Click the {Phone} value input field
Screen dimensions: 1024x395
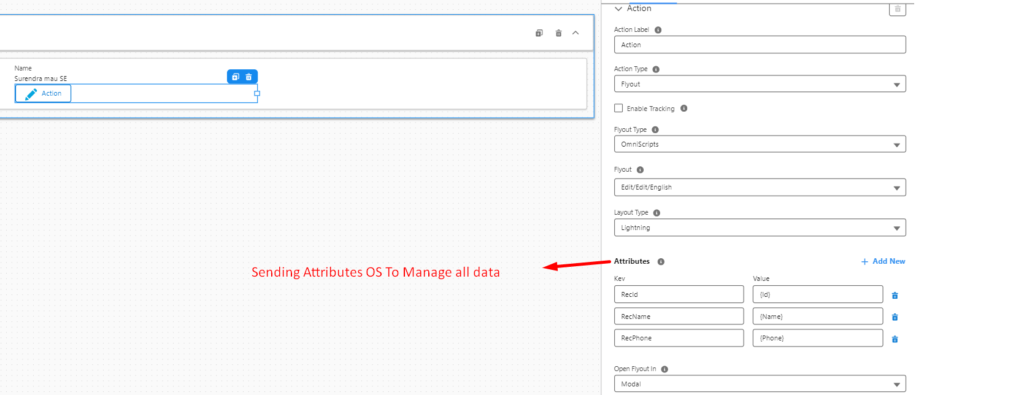tap(818, 338)
